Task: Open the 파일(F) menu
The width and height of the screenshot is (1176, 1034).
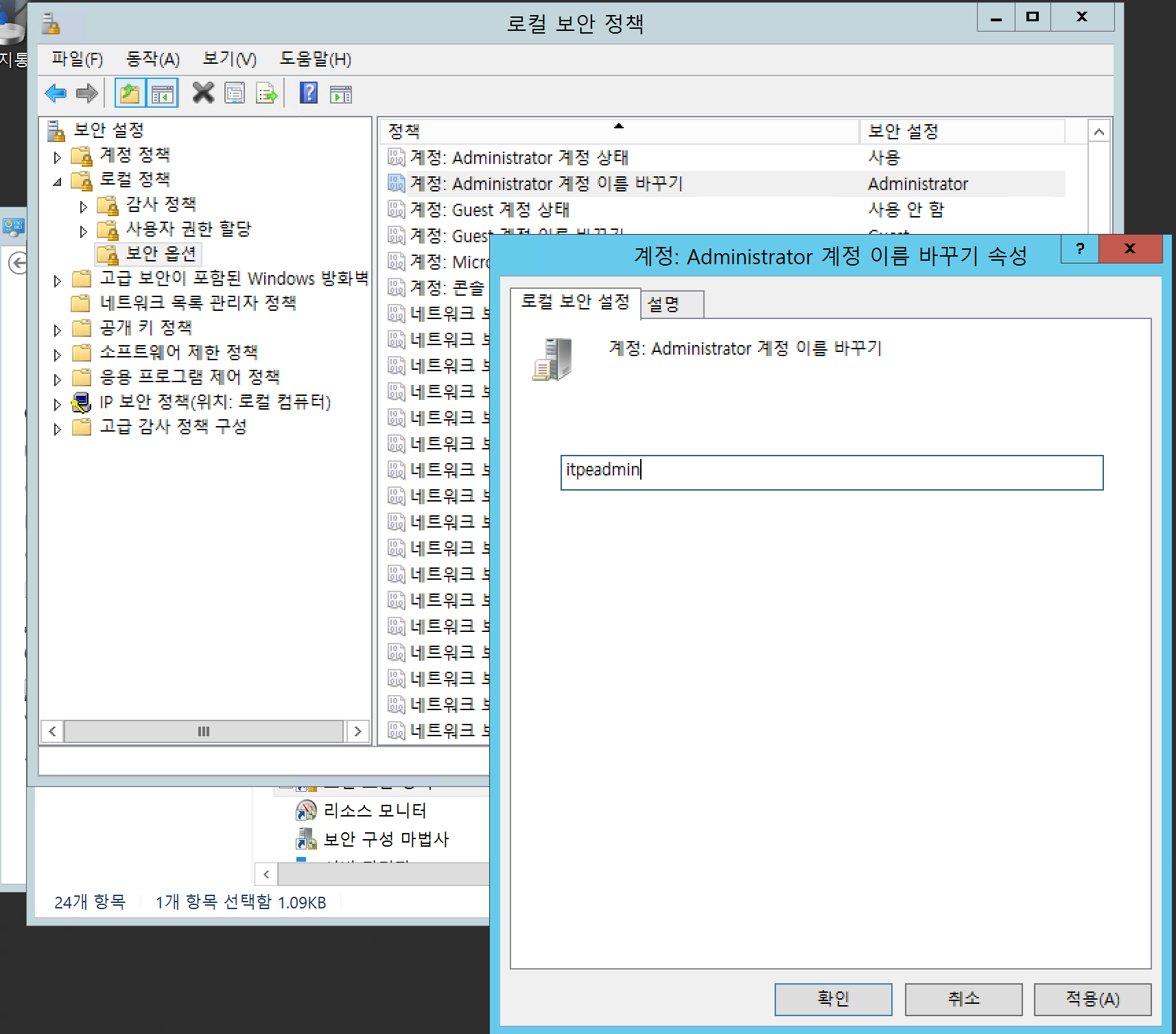Action: (77, 59)
